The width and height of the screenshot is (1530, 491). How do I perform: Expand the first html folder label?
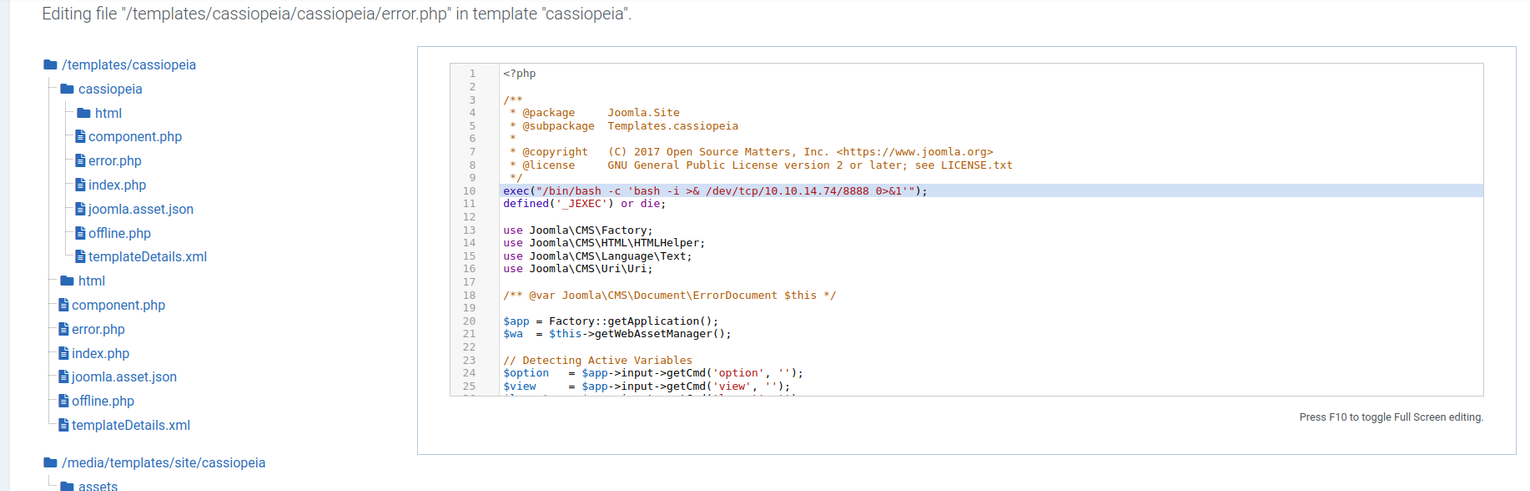point(108,113)
